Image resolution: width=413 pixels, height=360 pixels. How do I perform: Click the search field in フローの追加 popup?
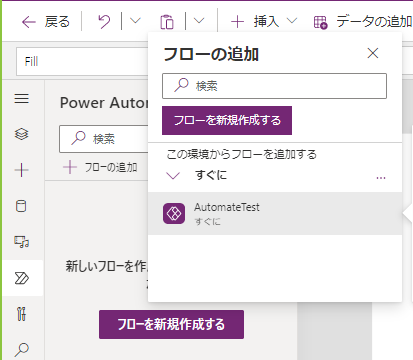(274, 86)
